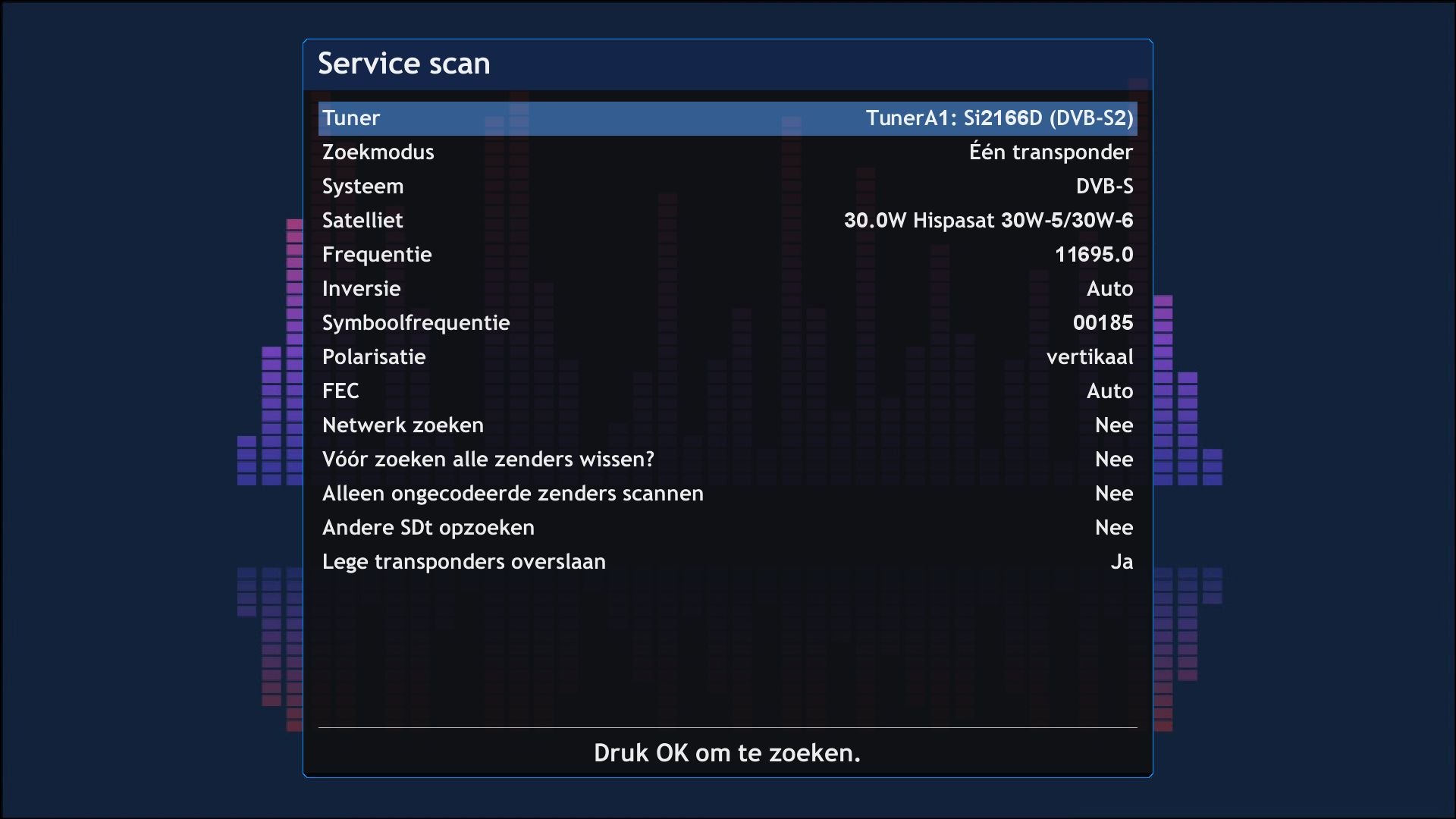Toggle Vóór zoeken alle zenders wissen?
Screen dimensions: 1456x819
(726, 459)
